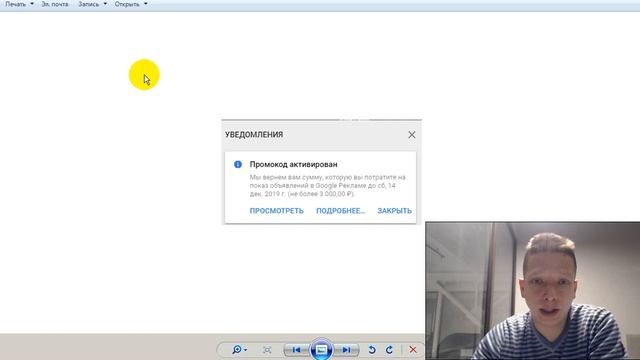Image resolution: width=640 pixels, height=360 pixels.
Task: Delete the image with red X
Action: (x=413, y=350)
